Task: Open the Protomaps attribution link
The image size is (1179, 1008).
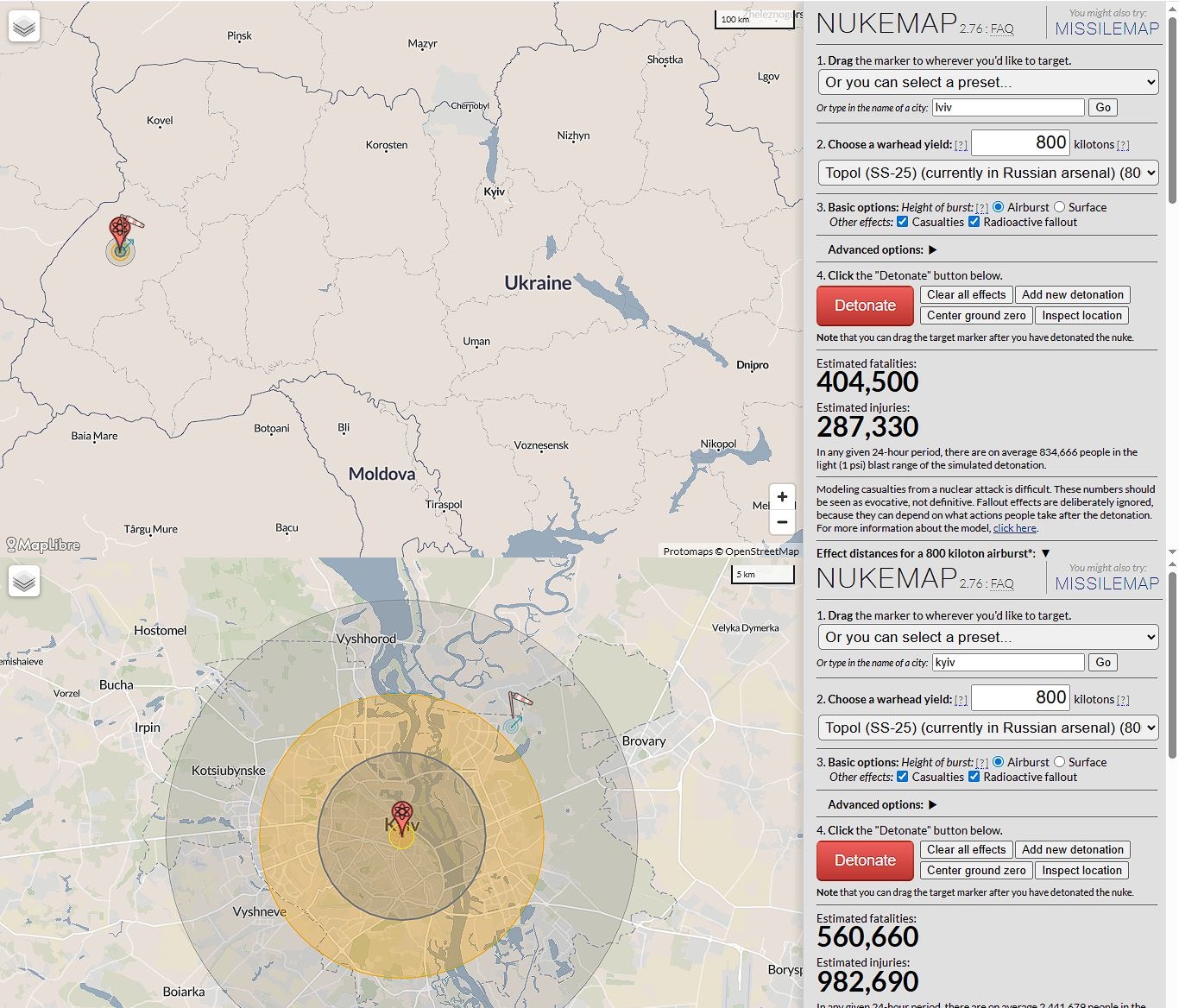Action: 688,551
